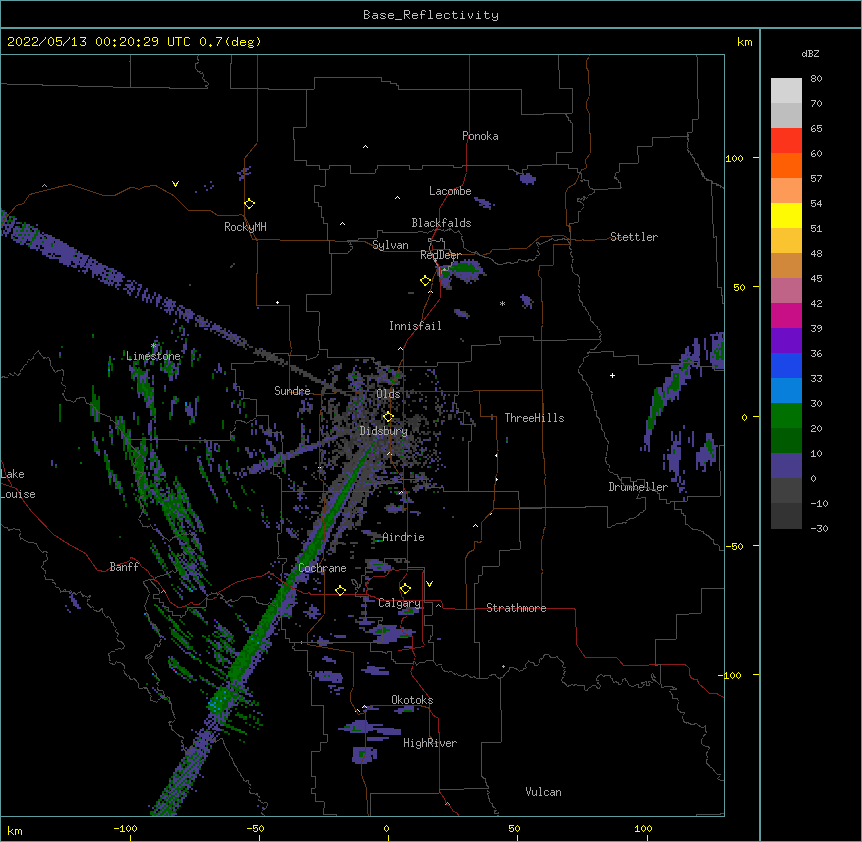Click the yellow diamond marker near RockyMH
Viewport: 862px width, 842px height.
pos(249,204)
